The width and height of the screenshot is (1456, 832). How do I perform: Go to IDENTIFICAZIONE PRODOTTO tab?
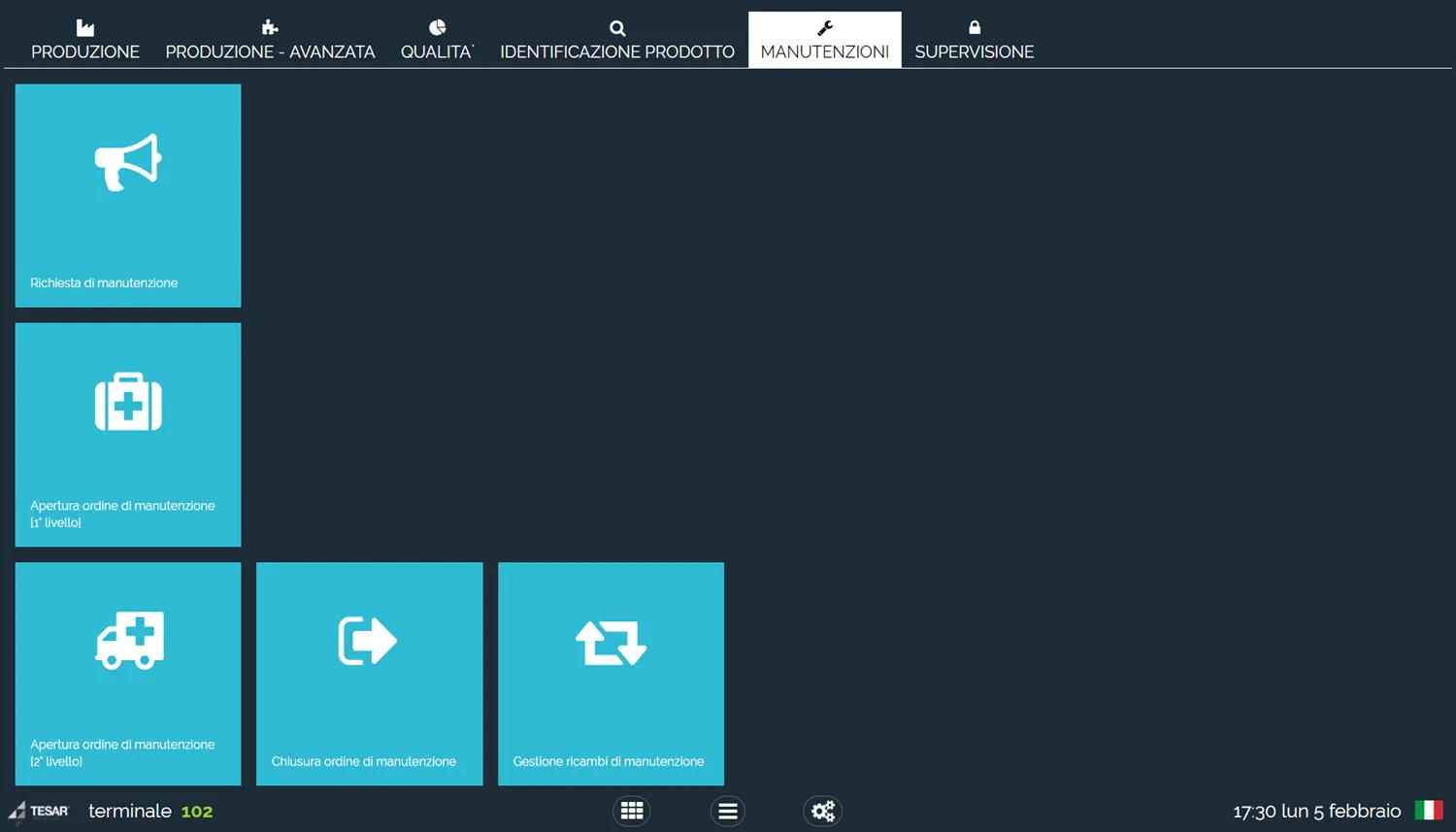[617, 41]
